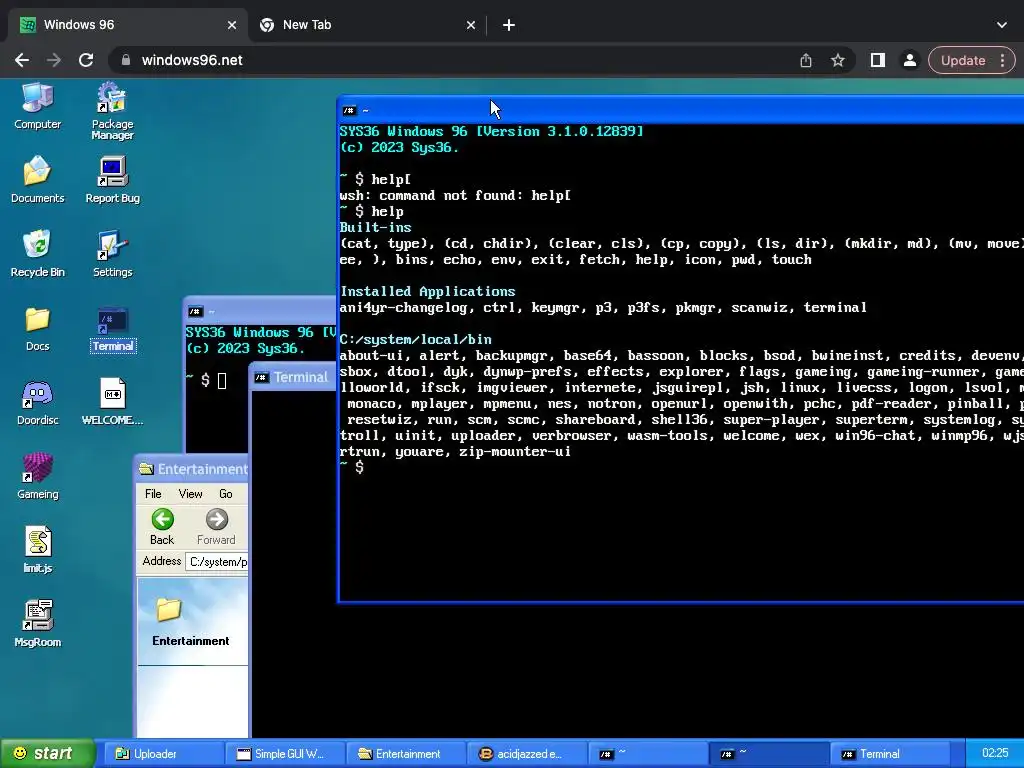The width and height of the screenshot is (1024, 768).
Task: Close the New Tab browser tab
Action: point(471,25)
